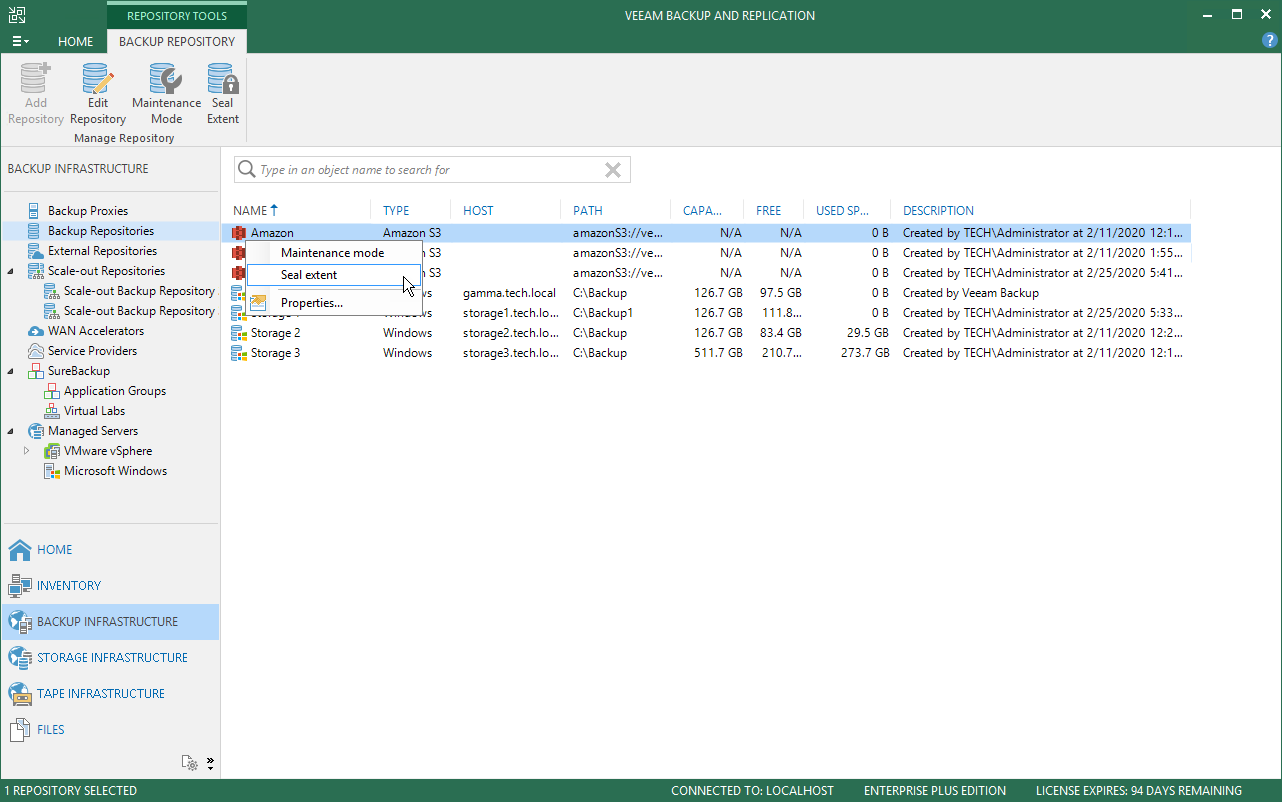This screenshot has width=1282, height=802.
Task: Switch to the BACKUP REPOSITORY ribbon tab
Action: [x=177, y=42]
